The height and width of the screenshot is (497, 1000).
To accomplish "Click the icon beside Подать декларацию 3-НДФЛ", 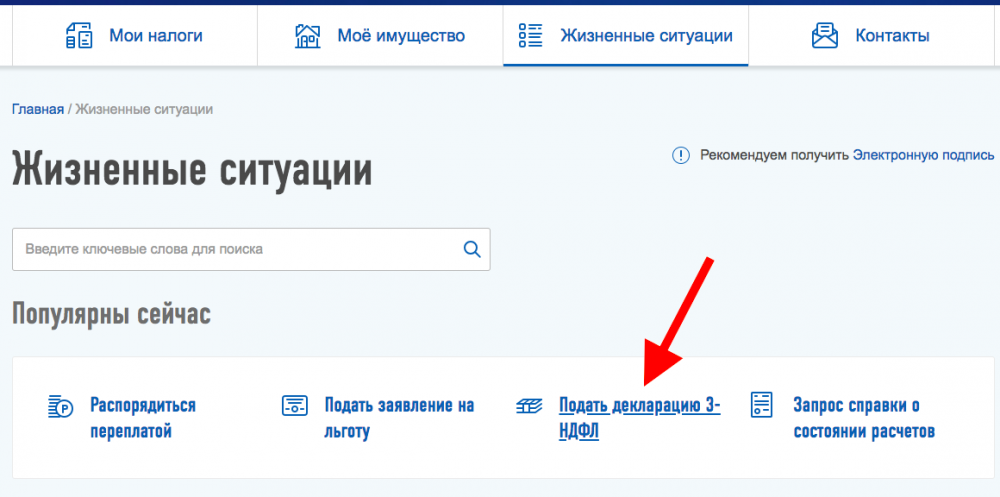I will pos(529,405).
